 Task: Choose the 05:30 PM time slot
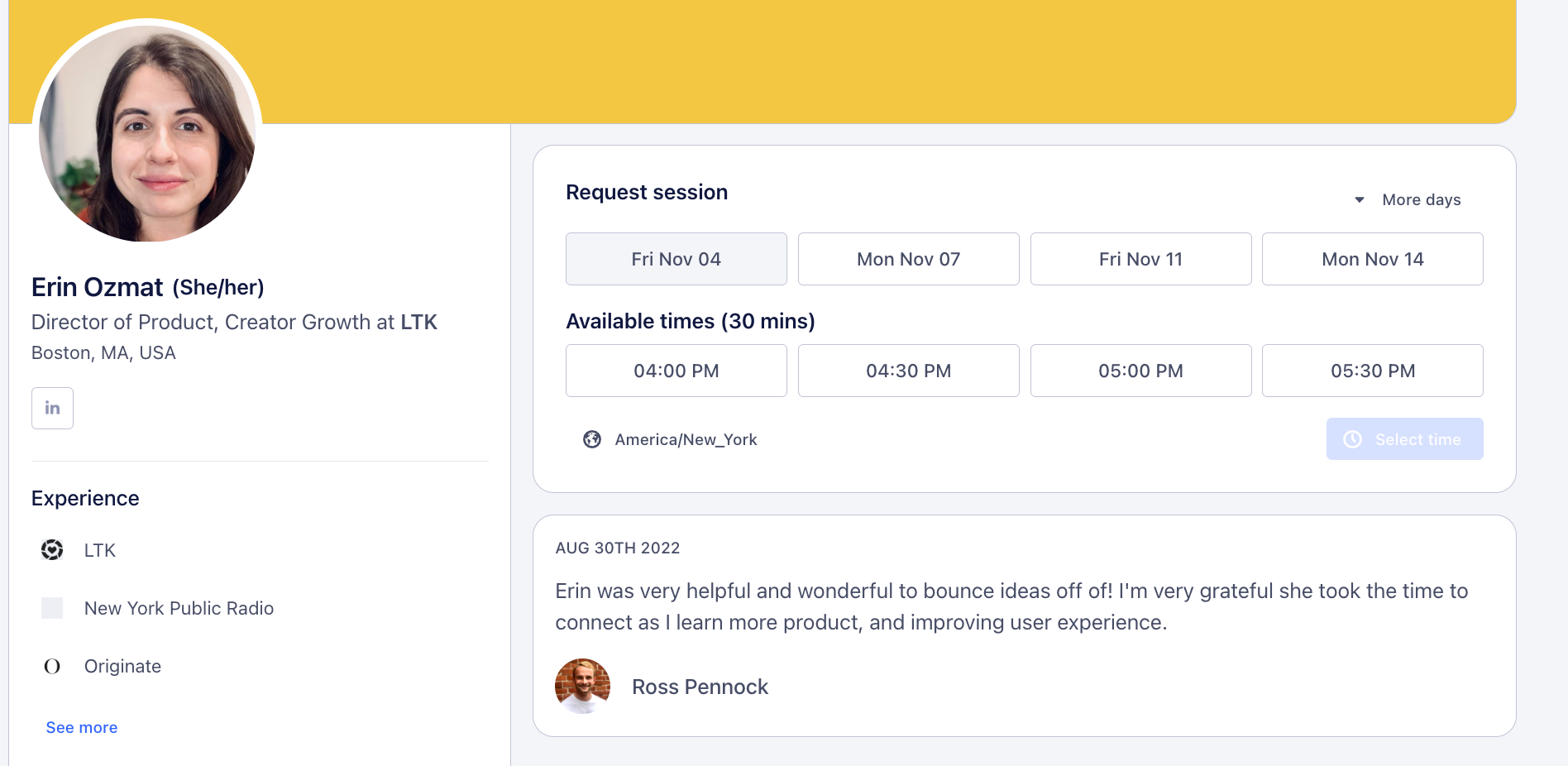pyautogui.click(x=1372, y=371)
